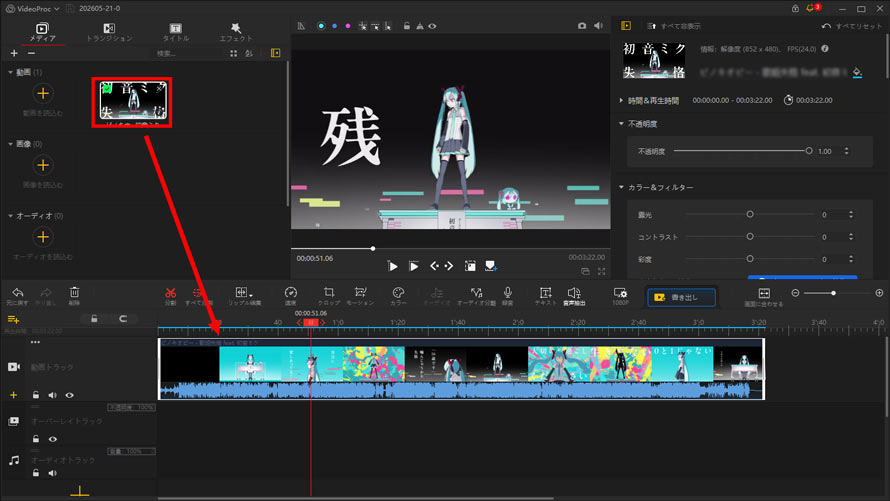The height and width of the screenshot is (501, 890).
Task: Click the preview progress slider handle
Action: 373,249
